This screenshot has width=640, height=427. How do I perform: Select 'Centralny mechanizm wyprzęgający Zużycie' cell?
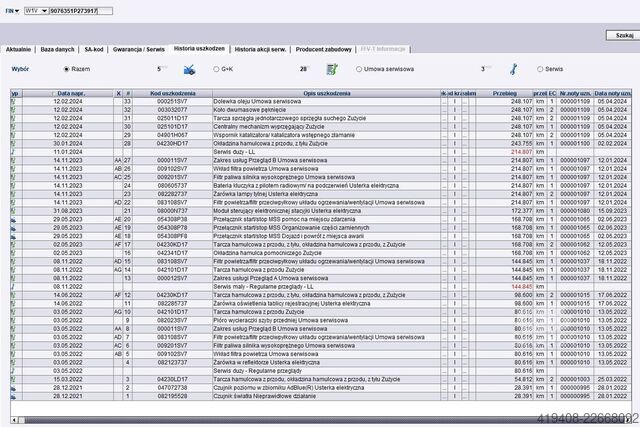click(327, 127)
